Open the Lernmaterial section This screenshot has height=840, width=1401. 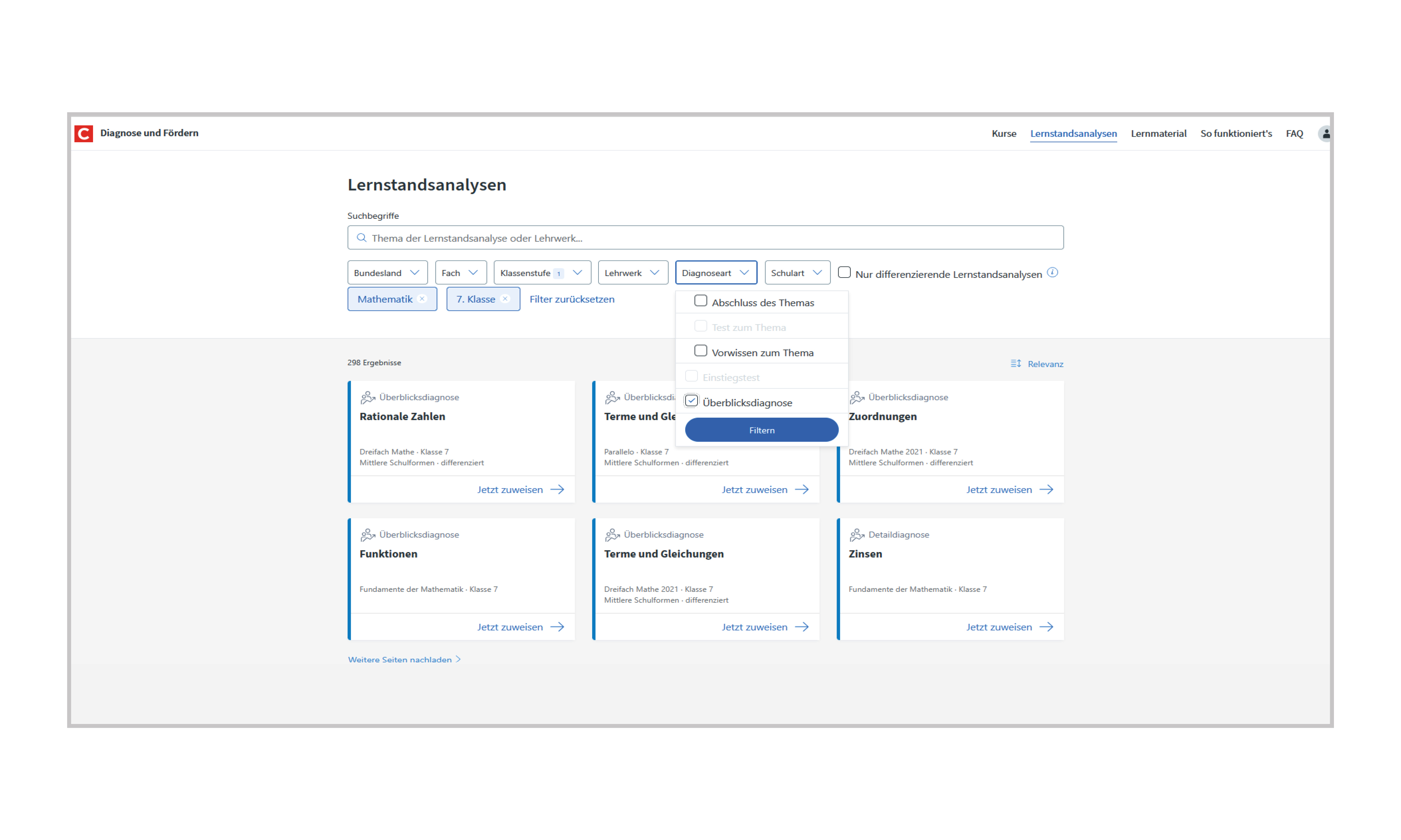(x=1159, y=134)
